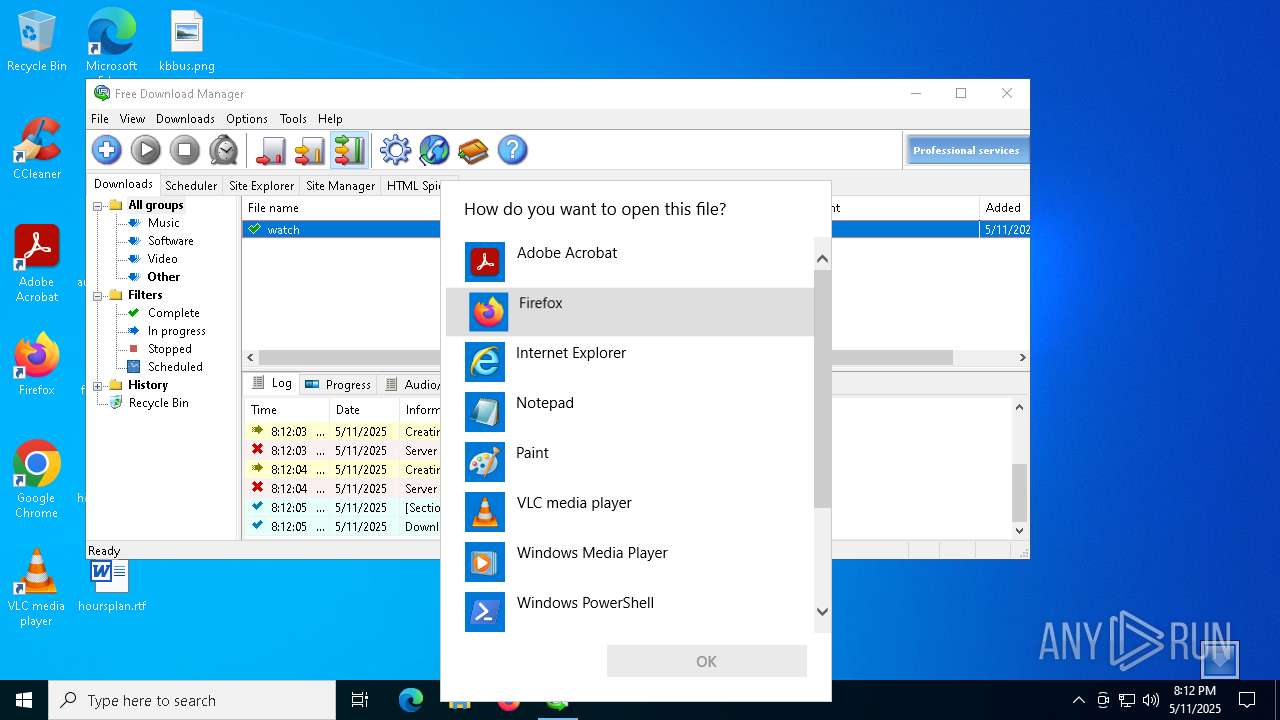
Task: Open the schedule clock toolbar icon
Action: click(224, 150)
